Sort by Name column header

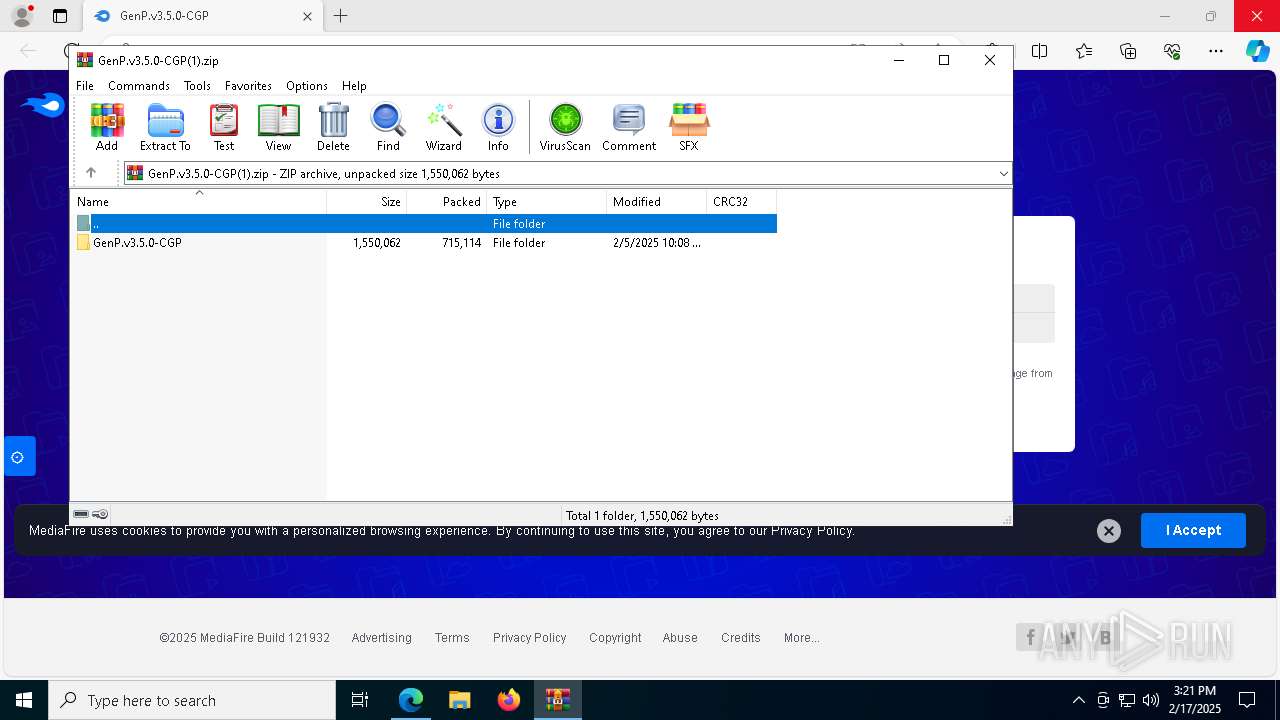198,202
